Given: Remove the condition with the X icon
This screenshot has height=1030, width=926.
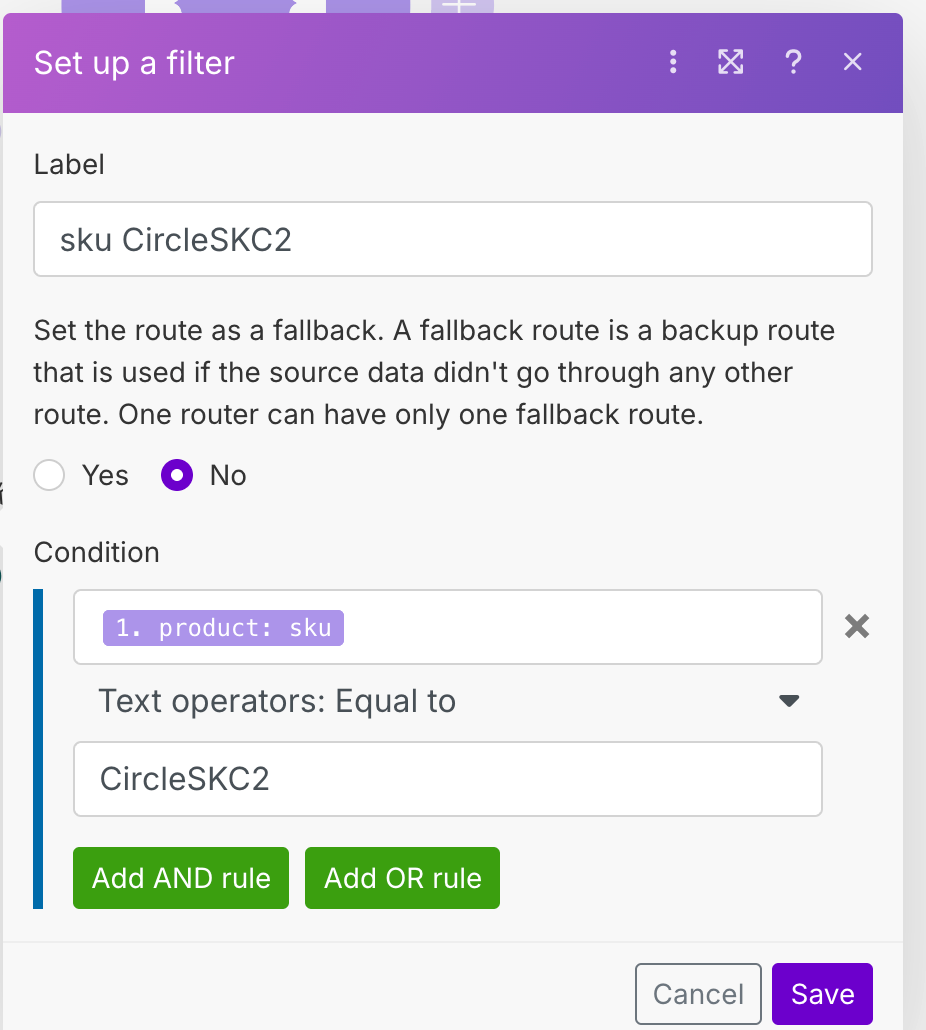Looking at the screenshot, I should click(x=857, y=627).
